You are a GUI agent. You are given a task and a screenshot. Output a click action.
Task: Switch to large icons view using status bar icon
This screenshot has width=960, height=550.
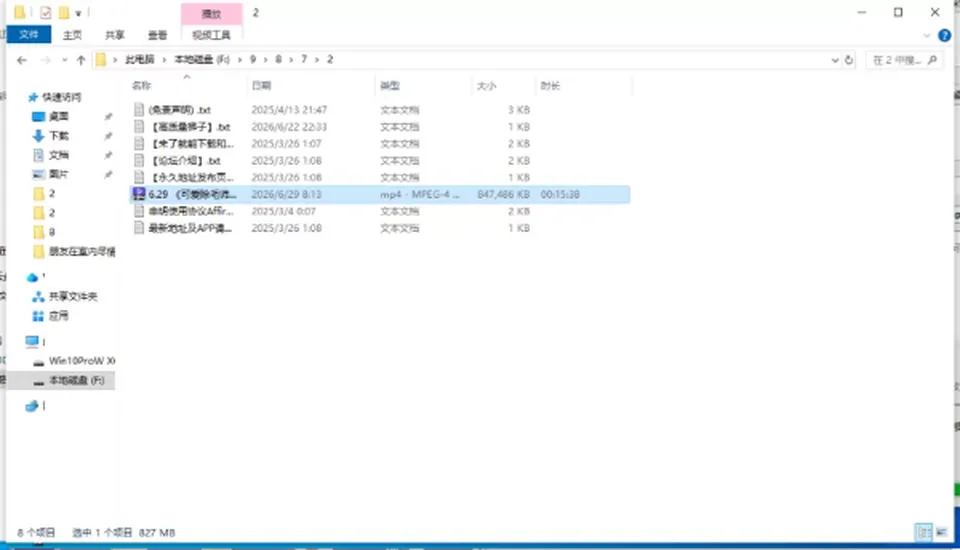point(941,532)
